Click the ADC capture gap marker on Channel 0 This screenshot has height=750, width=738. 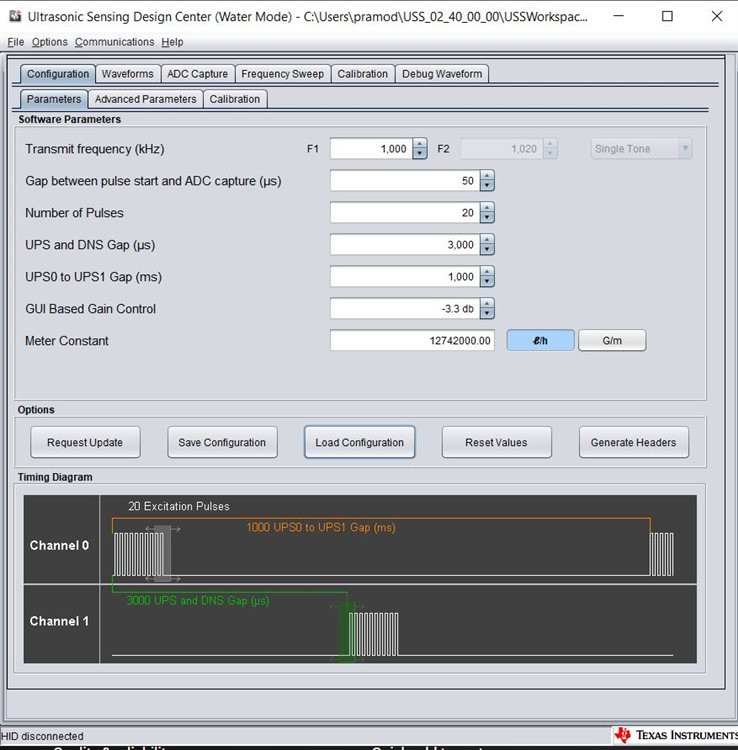(163, 553)
